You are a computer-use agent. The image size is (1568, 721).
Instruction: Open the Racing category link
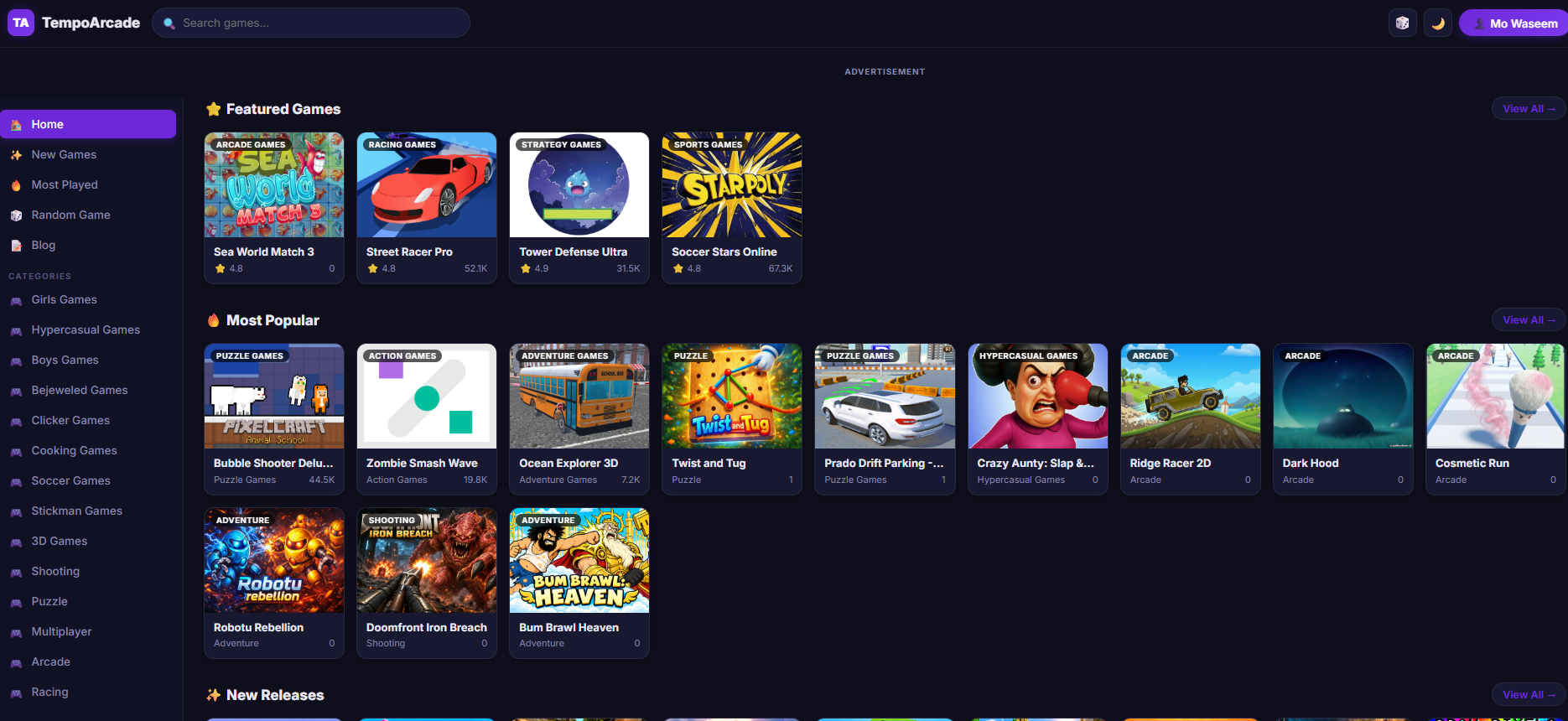pos(88,692)
